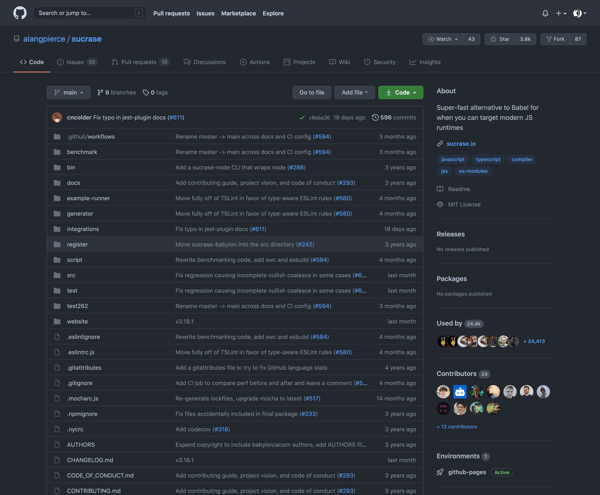Open Issues in top navigation
This screenshot has width=600, height=495.
205,13
